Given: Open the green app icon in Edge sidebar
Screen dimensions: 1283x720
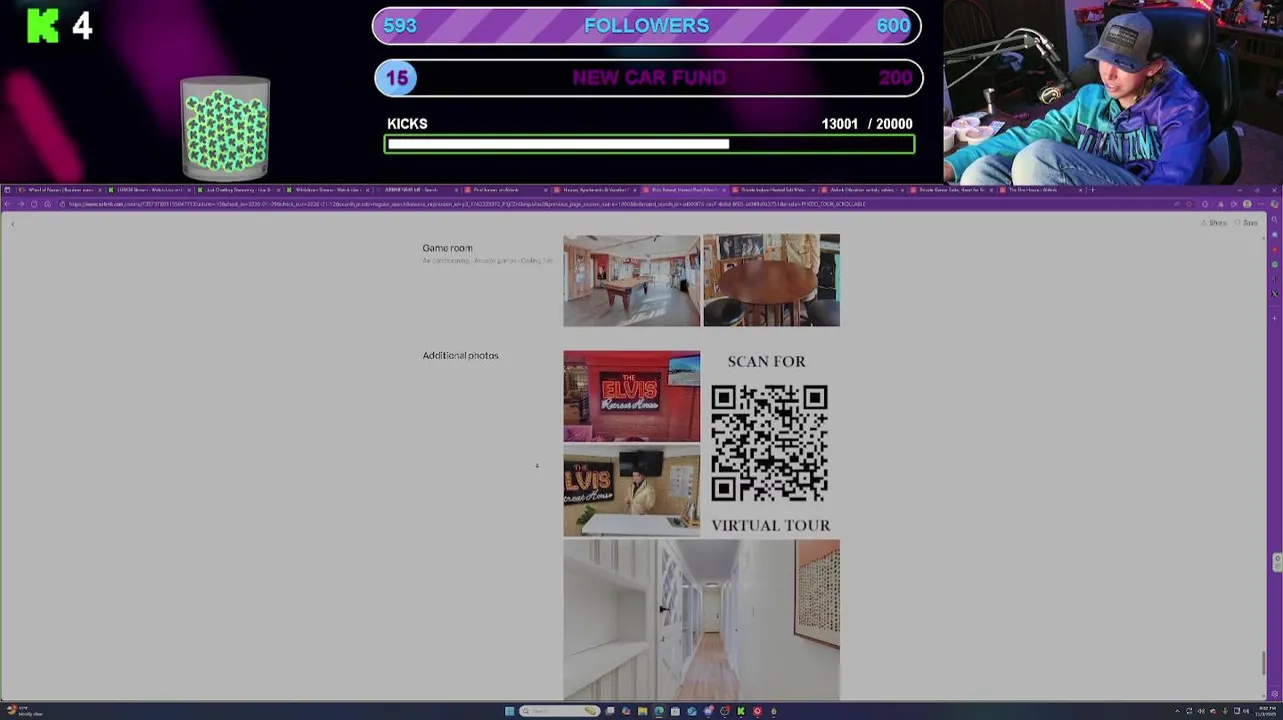Looking at the screenshot, I should tap(1274, 264).
